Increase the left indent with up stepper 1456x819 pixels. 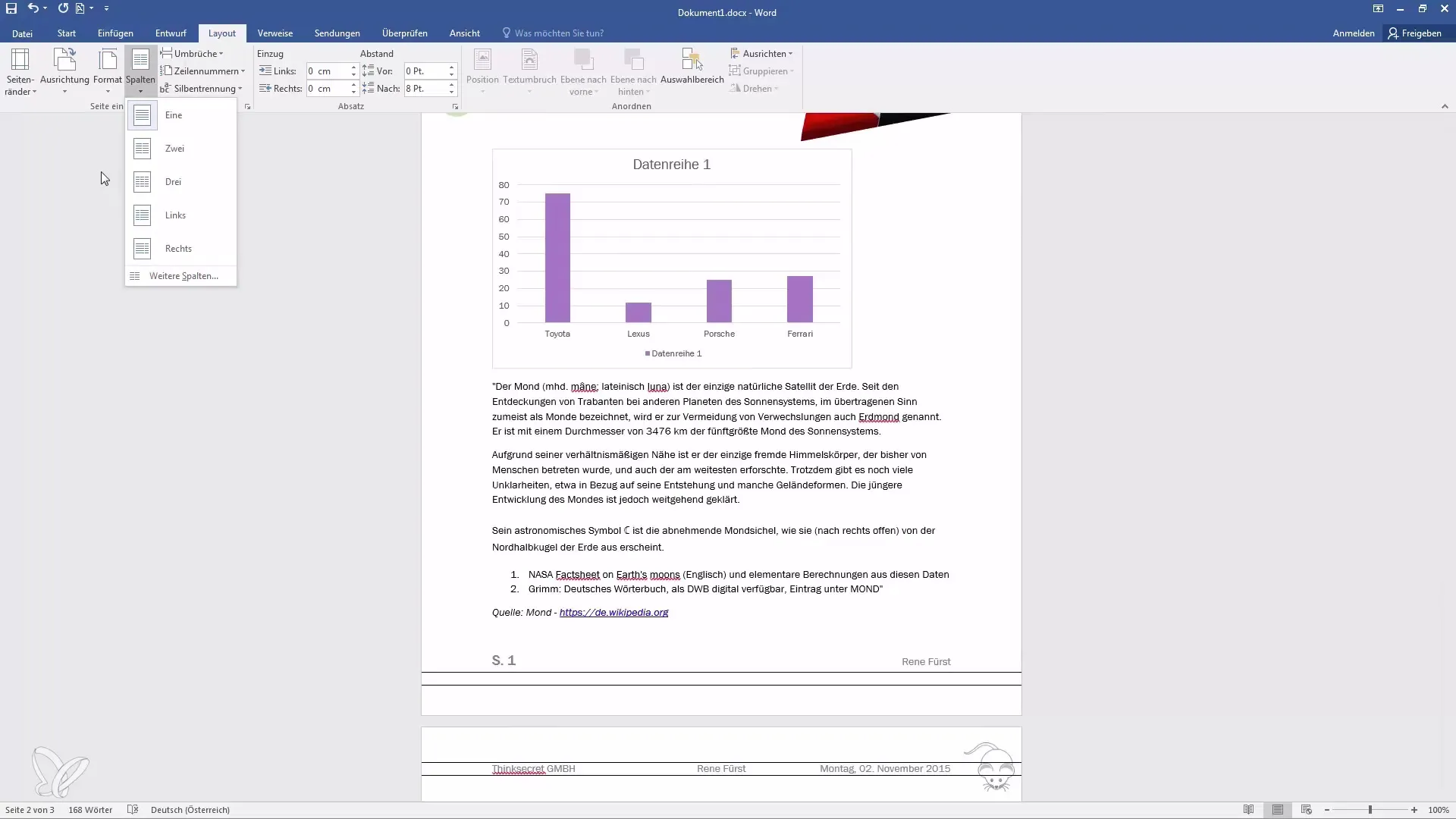tap(353, 67)
